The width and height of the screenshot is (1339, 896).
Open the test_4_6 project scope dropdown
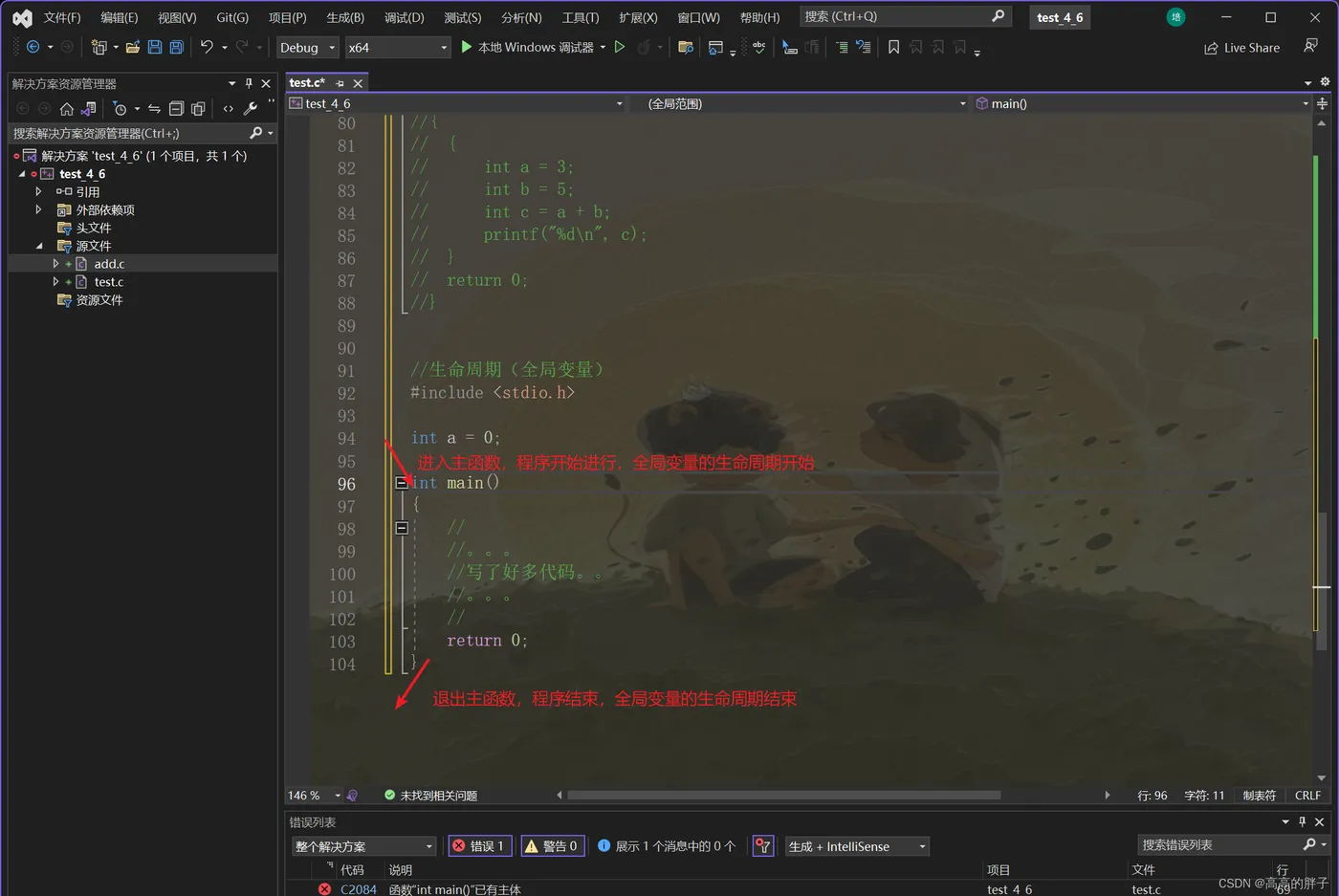[456, 103]
